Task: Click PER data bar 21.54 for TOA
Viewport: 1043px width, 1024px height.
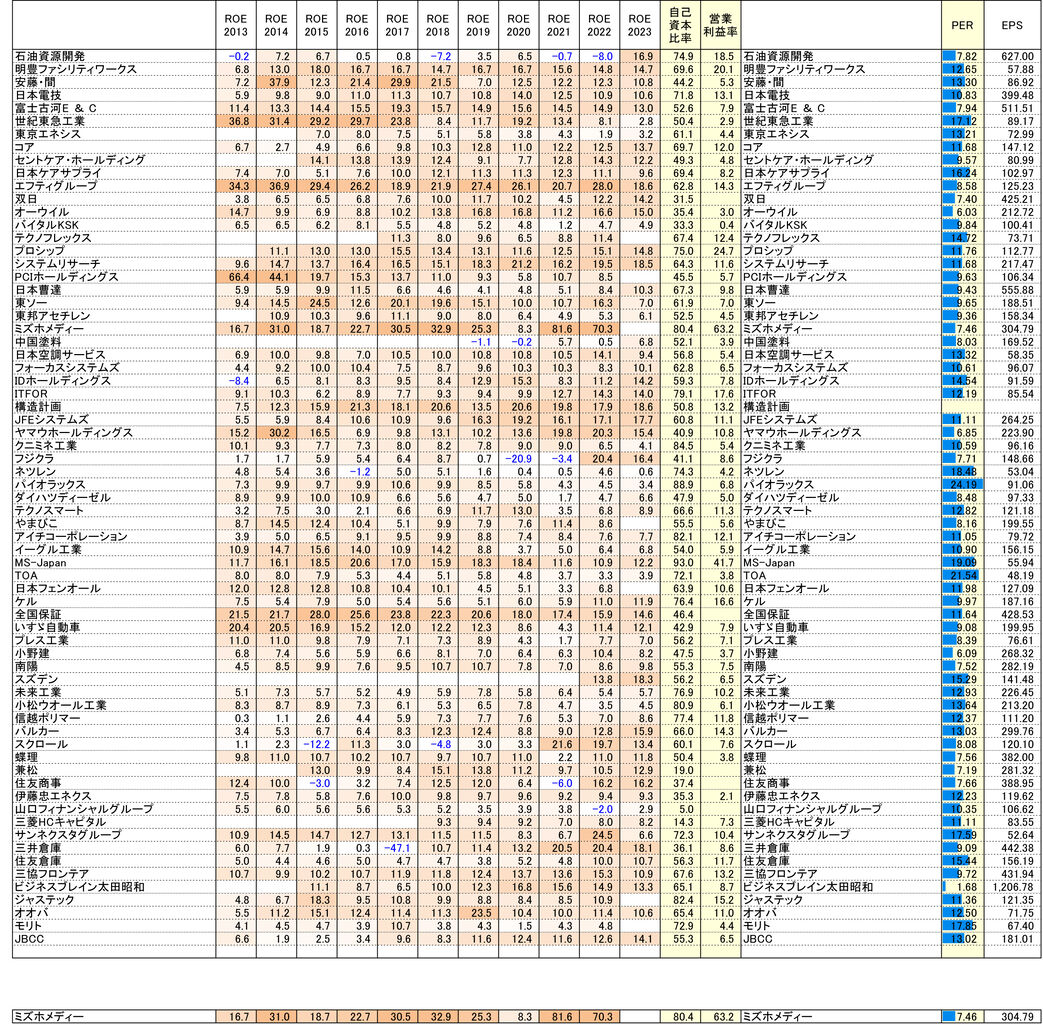Action: 963,576
